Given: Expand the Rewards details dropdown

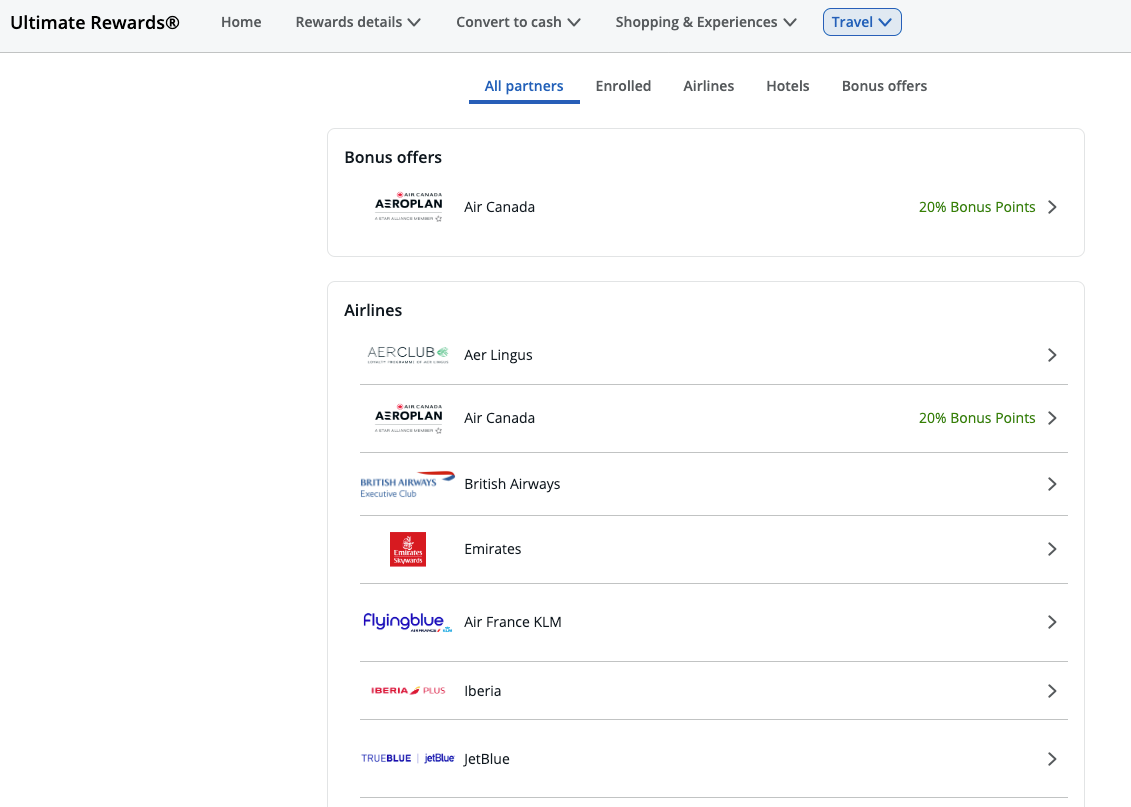Looking at the screenshot, I should [x=358, y=22].
